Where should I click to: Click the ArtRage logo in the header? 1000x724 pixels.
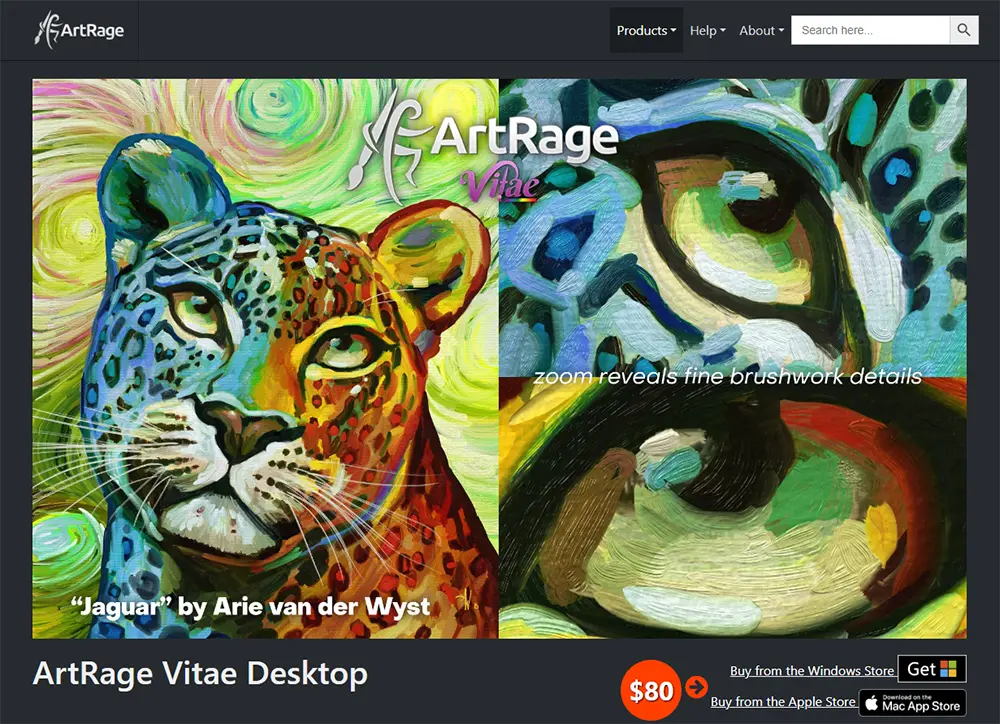79,30
